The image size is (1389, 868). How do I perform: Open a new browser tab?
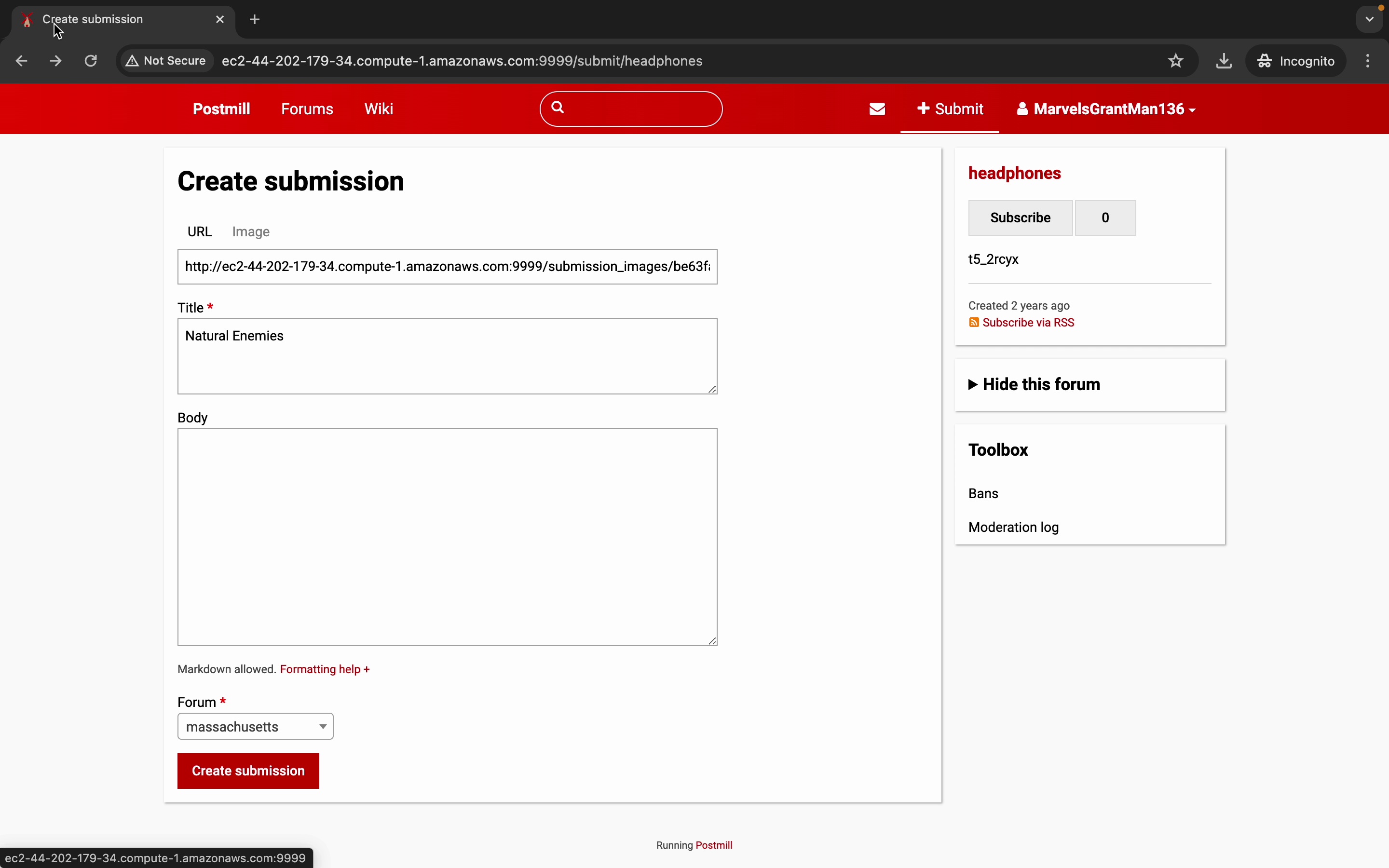point(255,19)
